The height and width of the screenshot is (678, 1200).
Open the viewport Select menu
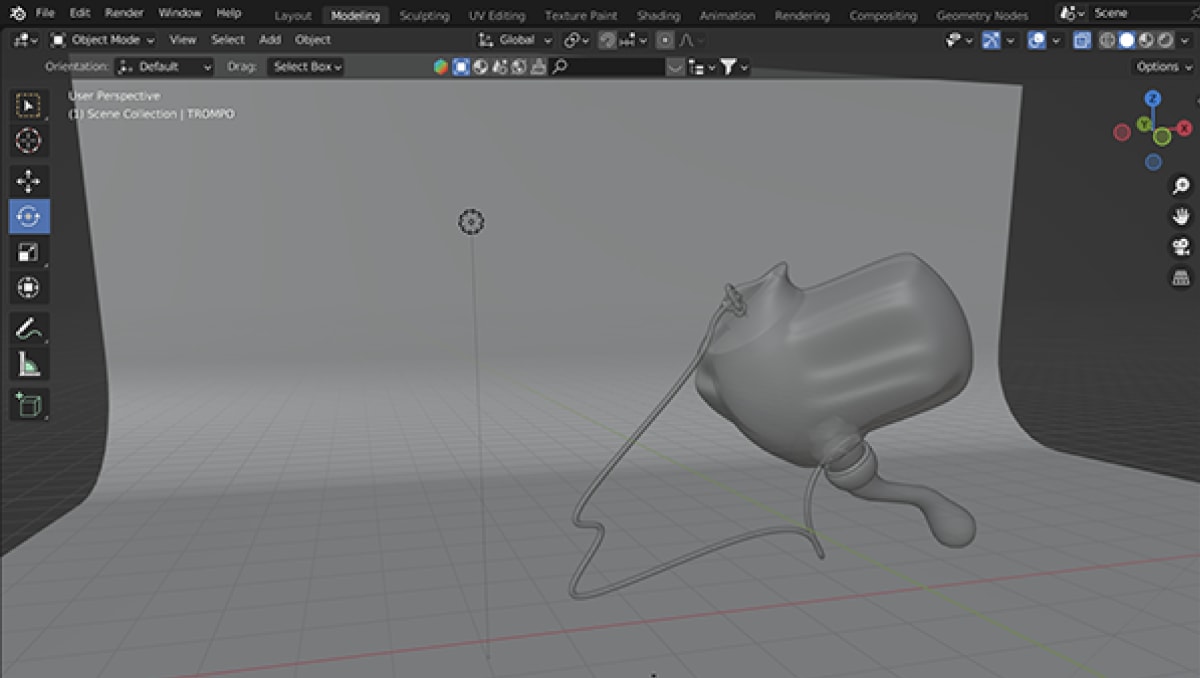(228, 40)
